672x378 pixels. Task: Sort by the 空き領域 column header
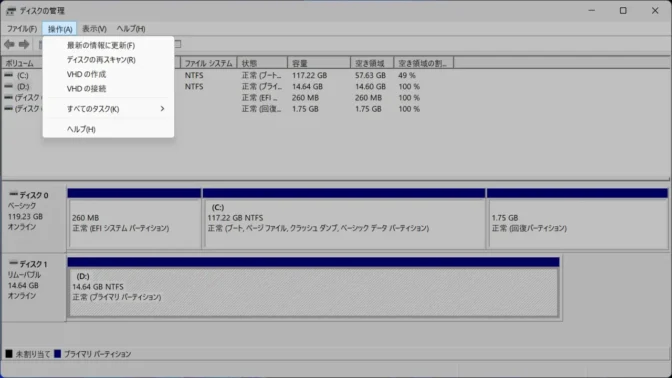click(372, 63)
